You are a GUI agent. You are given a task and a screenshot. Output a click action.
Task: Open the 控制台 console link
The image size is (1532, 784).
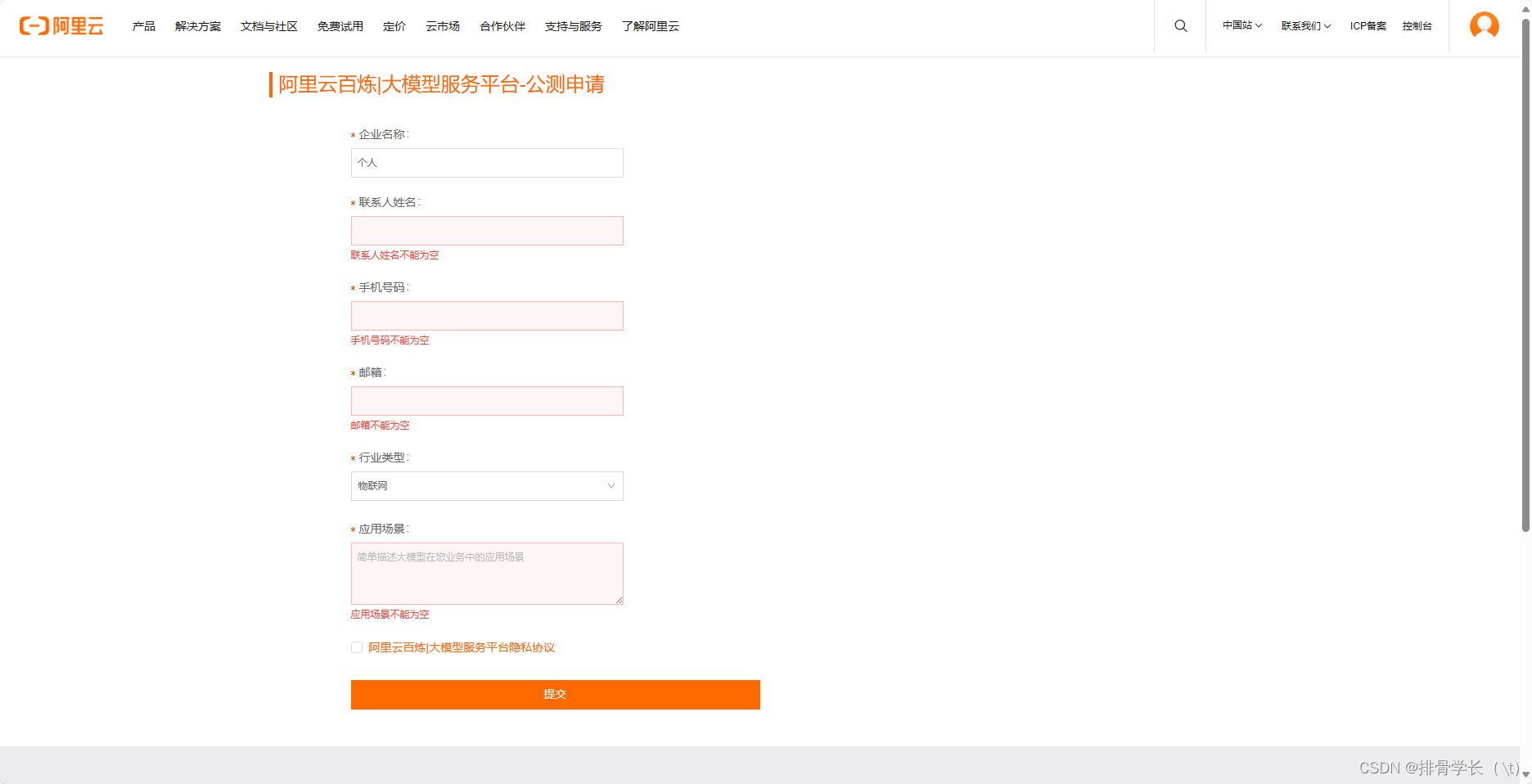(1417, 26)
